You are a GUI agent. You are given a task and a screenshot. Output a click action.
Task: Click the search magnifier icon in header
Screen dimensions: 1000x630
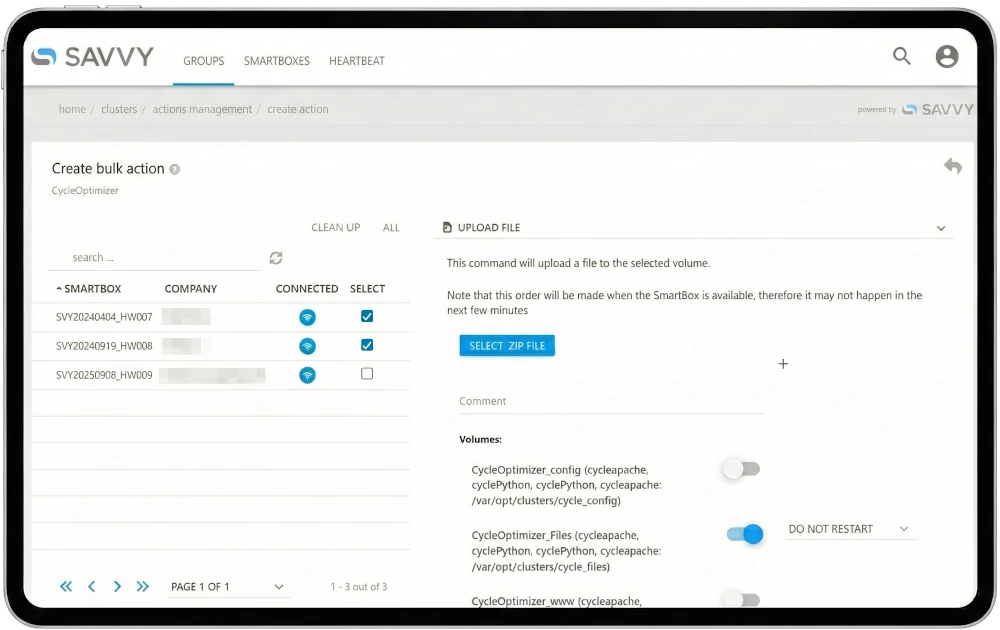point(901,57)
